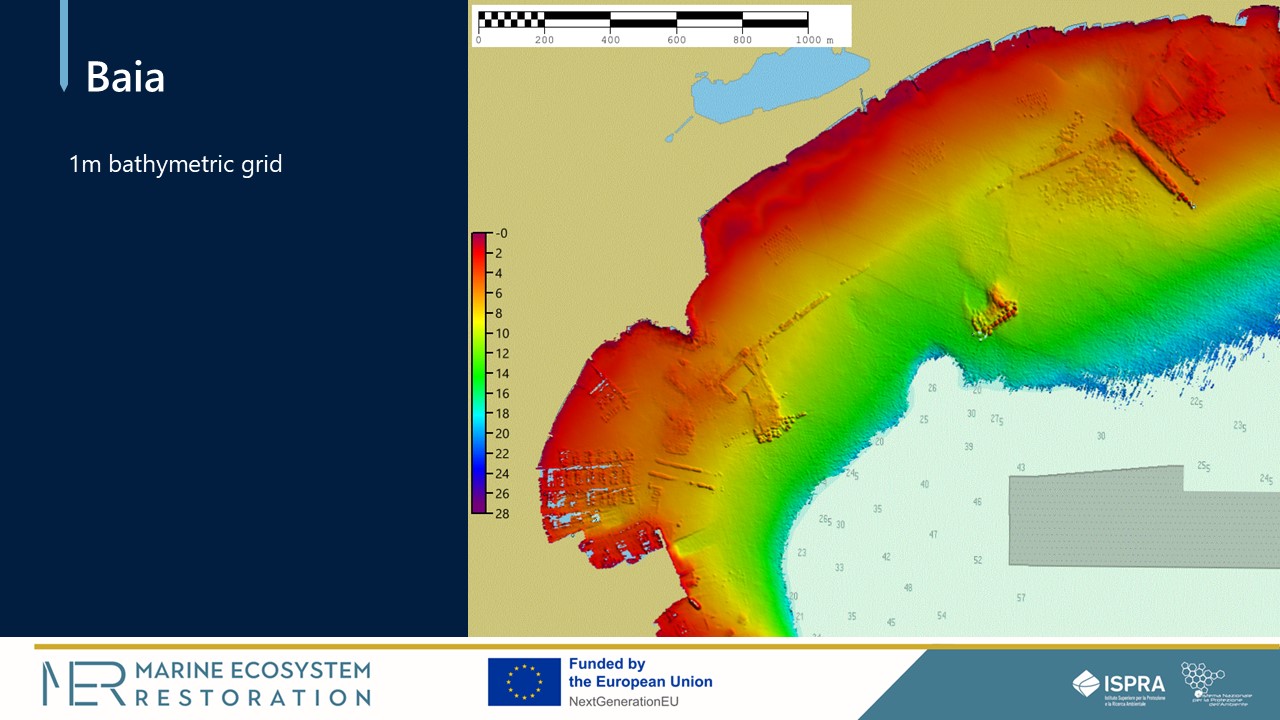Click the MER Marine Ecosystem Restoration logo
This screenshot has height=720, width=1280.
coord(206,683)
